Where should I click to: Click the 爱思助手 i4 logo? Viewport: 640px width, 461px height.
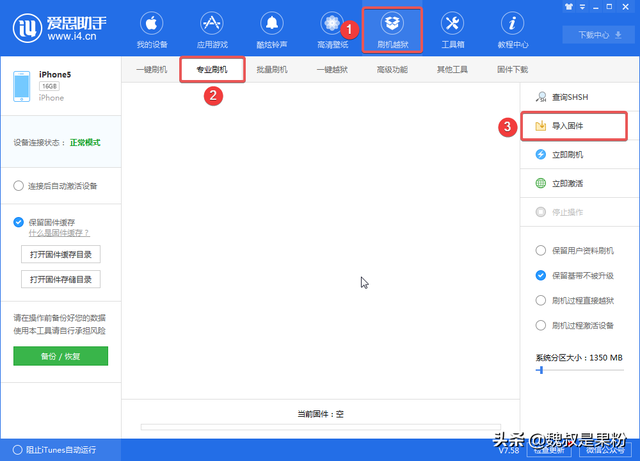click(27, 28)
